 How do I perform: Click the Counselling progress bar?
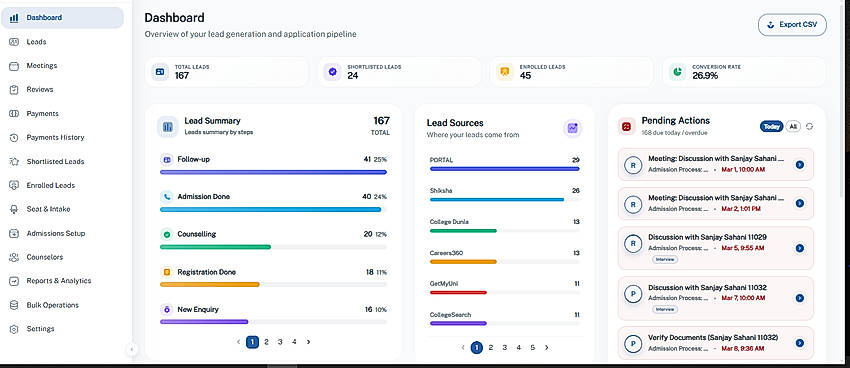(273, 247)
